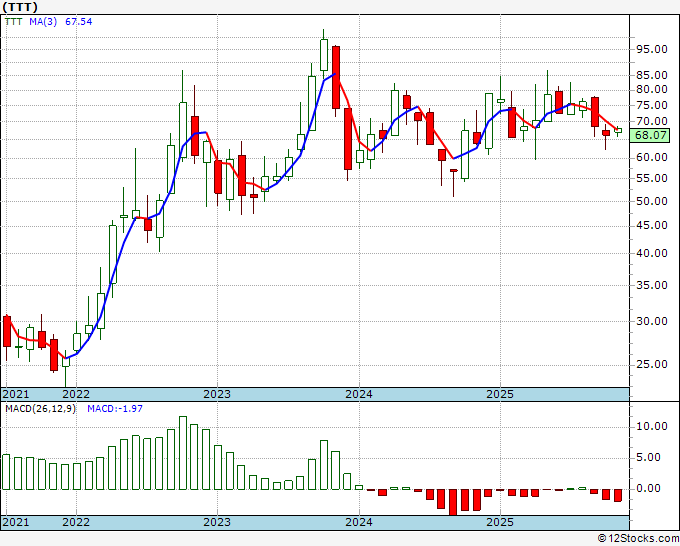Open the 12Stocks.com watermark link

tap(637, 538)
